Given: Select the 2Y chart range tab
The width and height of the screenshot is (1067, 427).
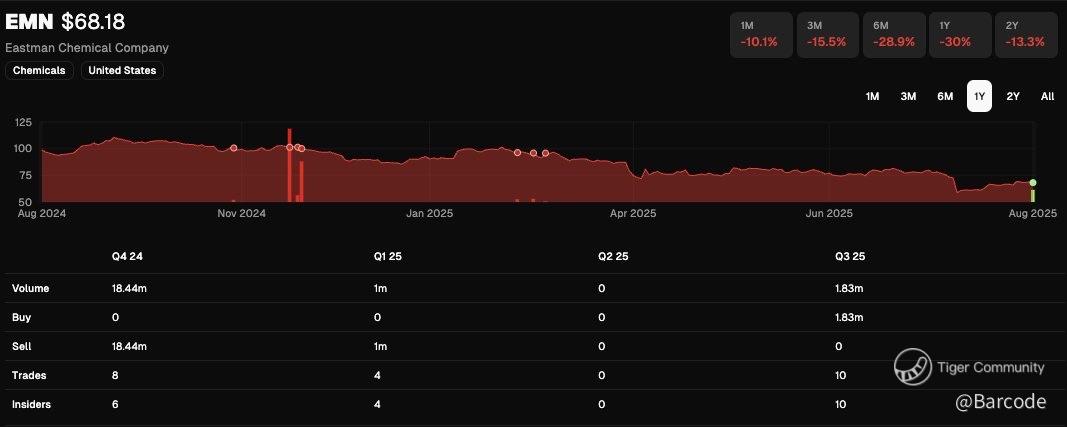Looking at the screenshot, I should click(x=1013, y=97).
